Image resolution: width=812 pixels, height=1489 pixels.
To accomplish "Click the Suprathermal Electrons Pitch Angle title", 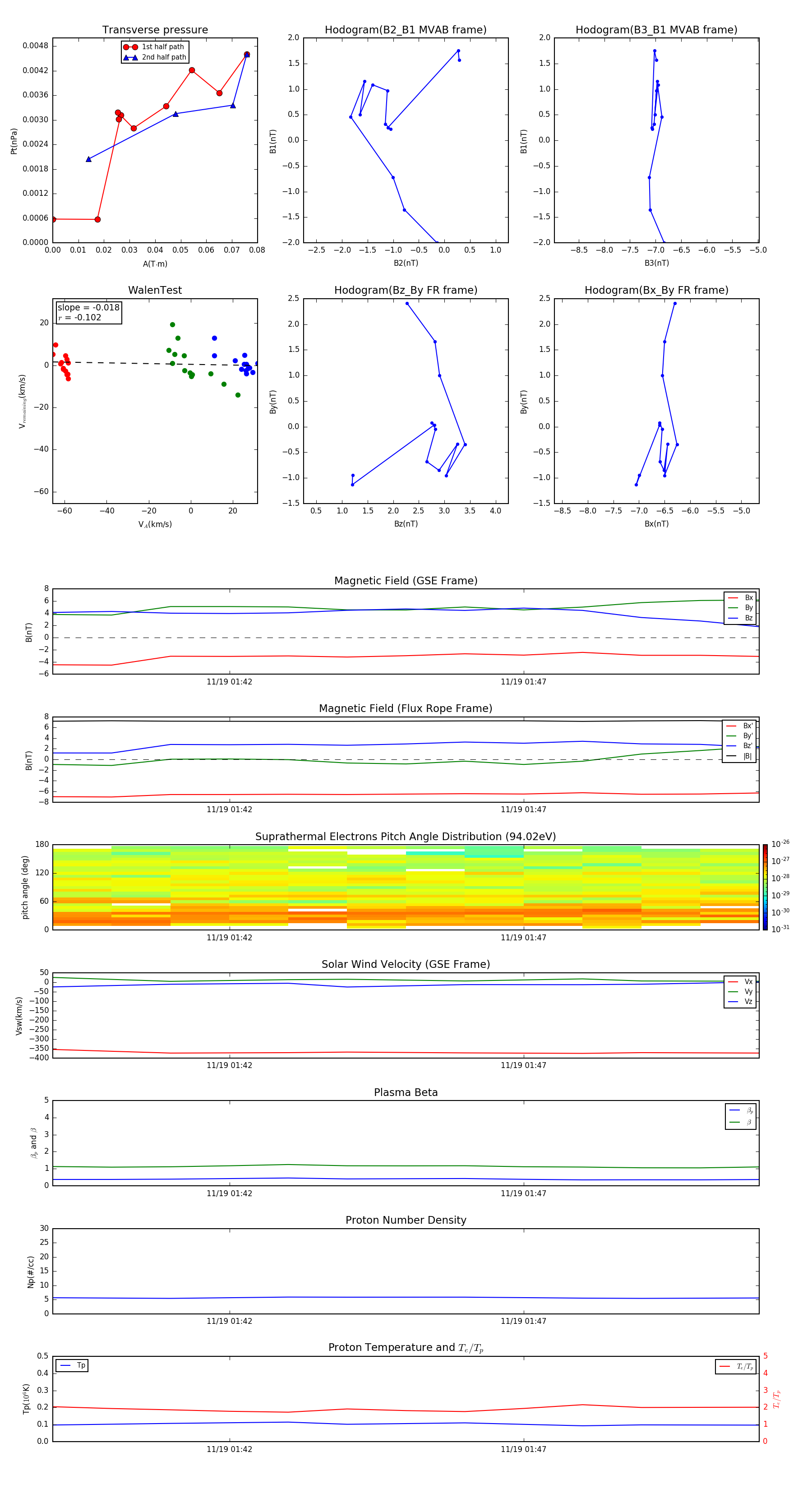I will [x=406, y=837].
